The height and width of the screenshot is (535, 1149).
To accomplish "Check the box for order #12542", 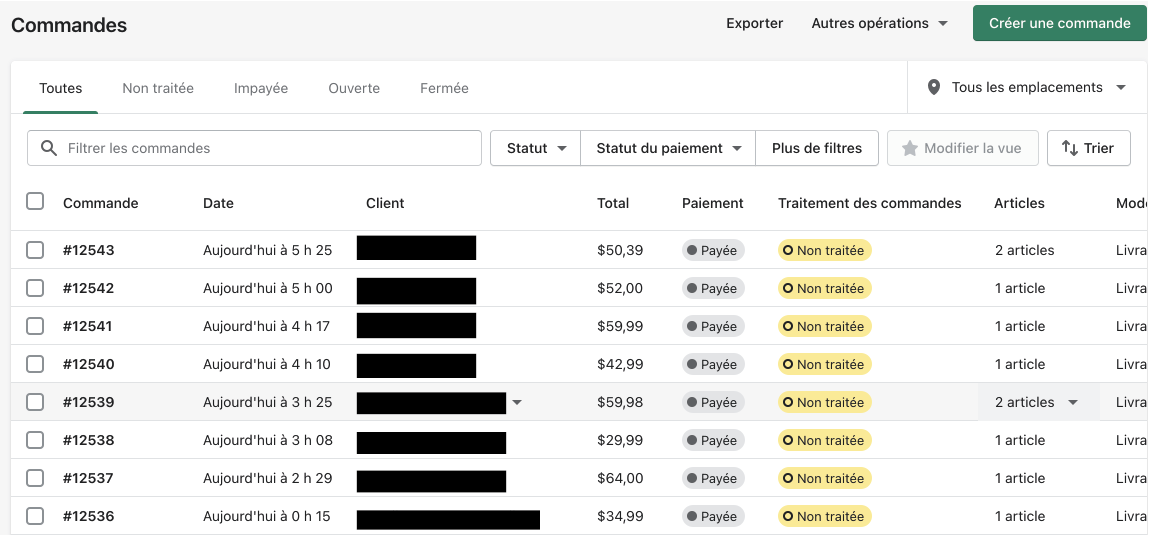I will [x=35, y=288].
